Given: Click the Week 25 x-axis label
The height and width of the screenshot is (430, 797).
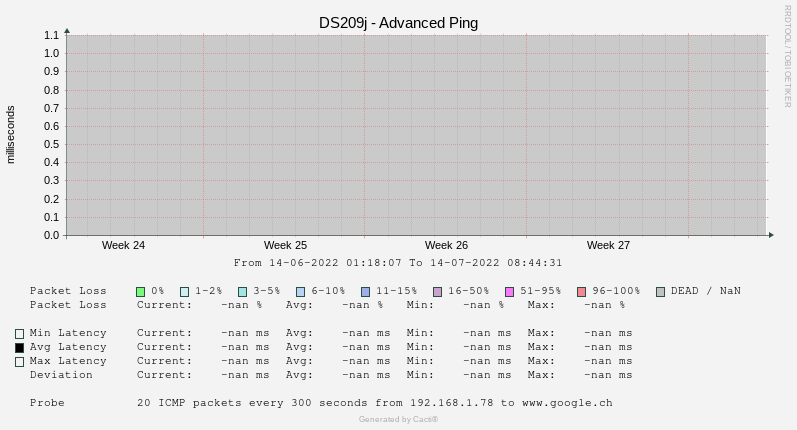Looking at the screenshot, I should point(285,245).
